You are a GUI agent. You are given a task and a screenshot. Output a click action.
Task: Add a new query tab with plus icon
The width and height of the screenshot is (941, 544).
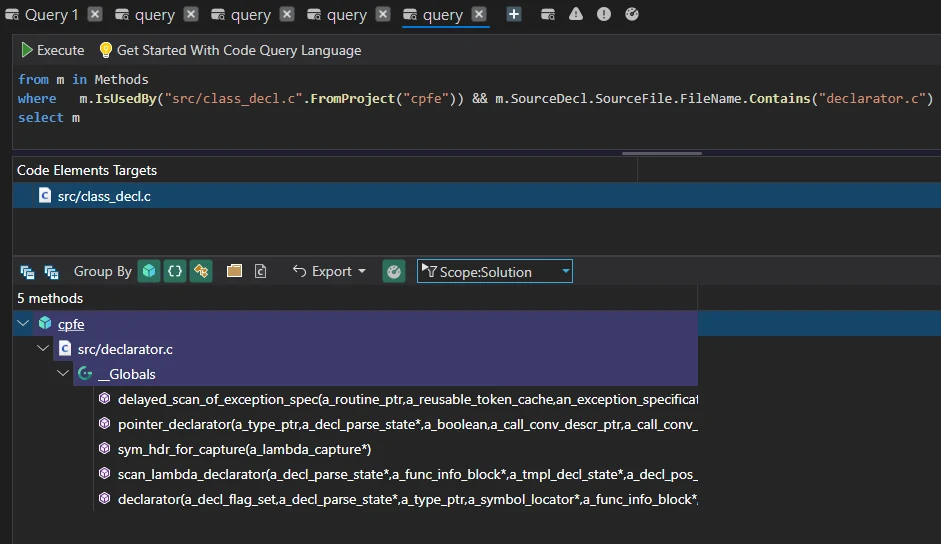pyautogui.click(x=514, y=14)
